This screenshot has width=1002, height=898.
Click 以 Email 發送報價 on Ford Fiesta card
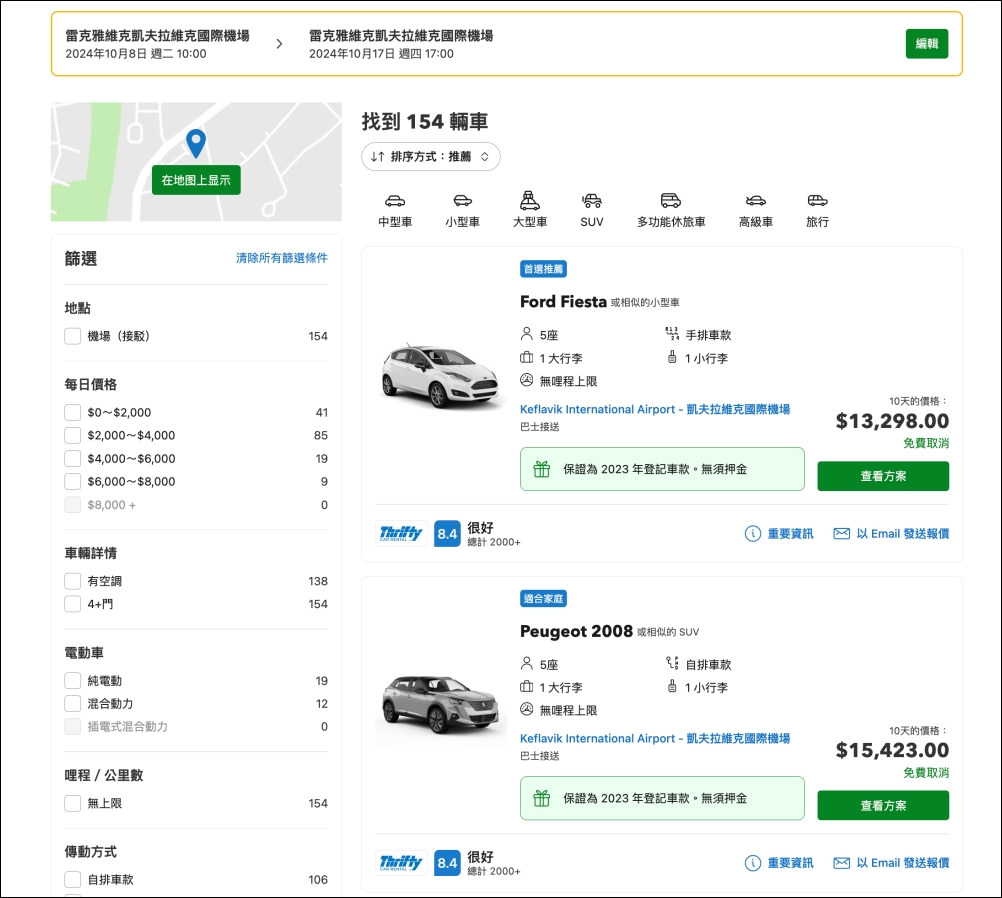tap(903, 534)
